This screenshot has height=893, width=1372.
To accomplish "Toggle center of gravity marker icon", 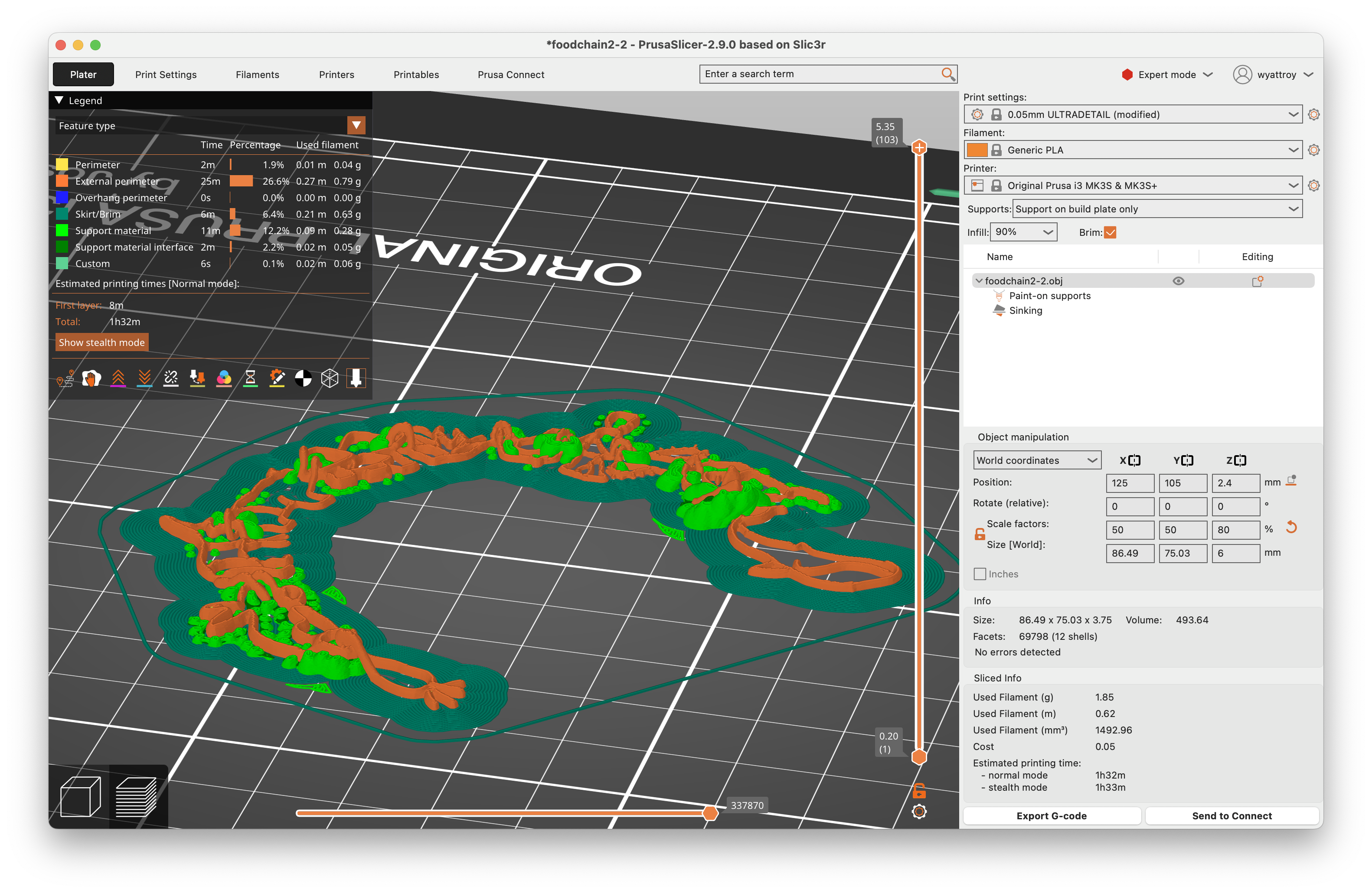I will 303,378.
